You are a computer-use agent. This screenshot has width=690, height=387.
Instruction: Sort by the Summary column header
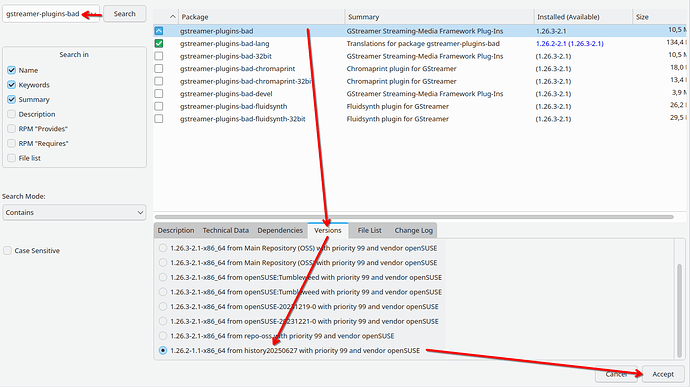pyautogui.click(x=439, y=17)
